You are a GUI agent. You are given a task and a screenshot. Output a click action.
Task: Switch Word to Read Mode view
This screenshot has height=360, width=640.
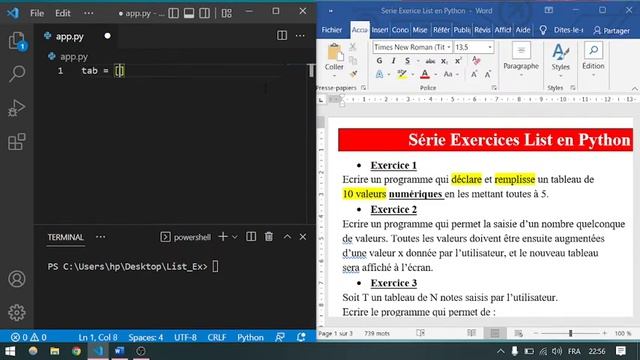[x=471, y=333]
